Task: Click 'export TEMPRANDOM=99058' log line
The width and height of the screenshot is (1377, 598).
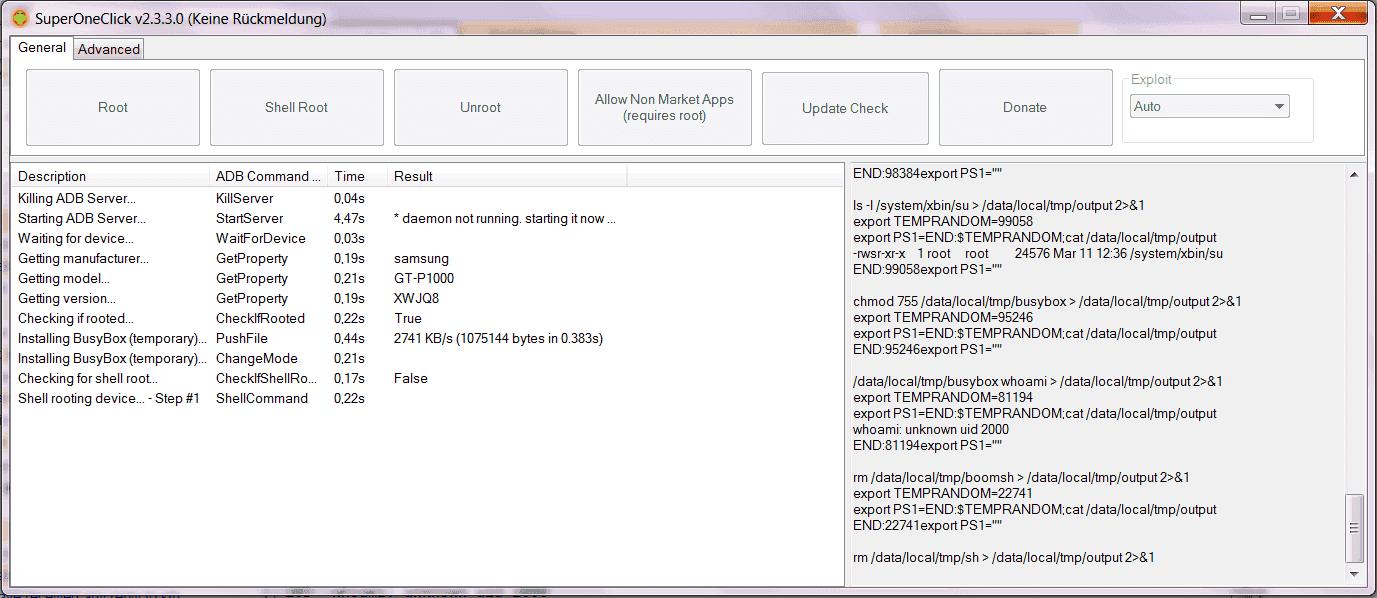Action: point(943,221)
